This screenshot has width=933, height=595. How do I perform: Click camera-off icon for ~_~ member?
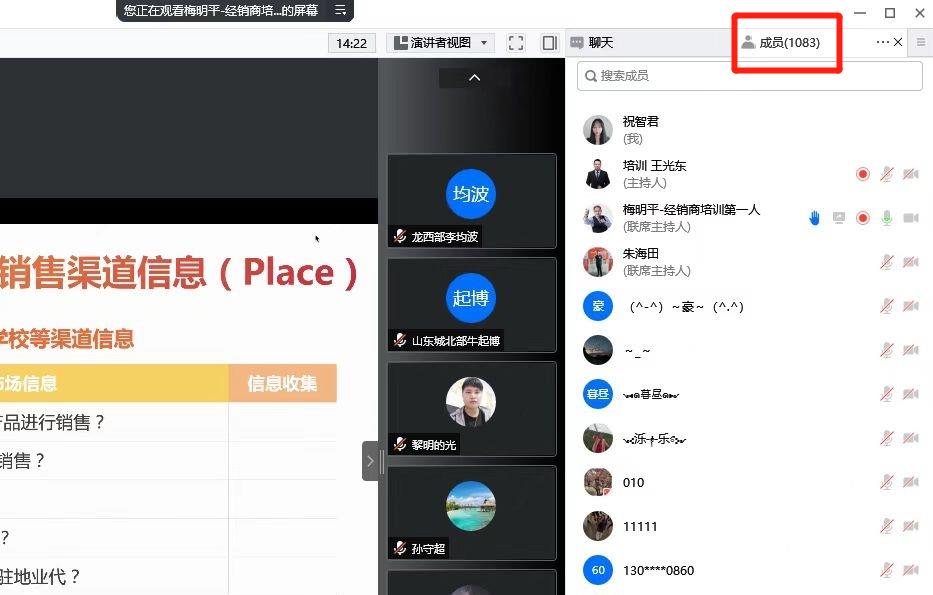[x=910, y=350]
